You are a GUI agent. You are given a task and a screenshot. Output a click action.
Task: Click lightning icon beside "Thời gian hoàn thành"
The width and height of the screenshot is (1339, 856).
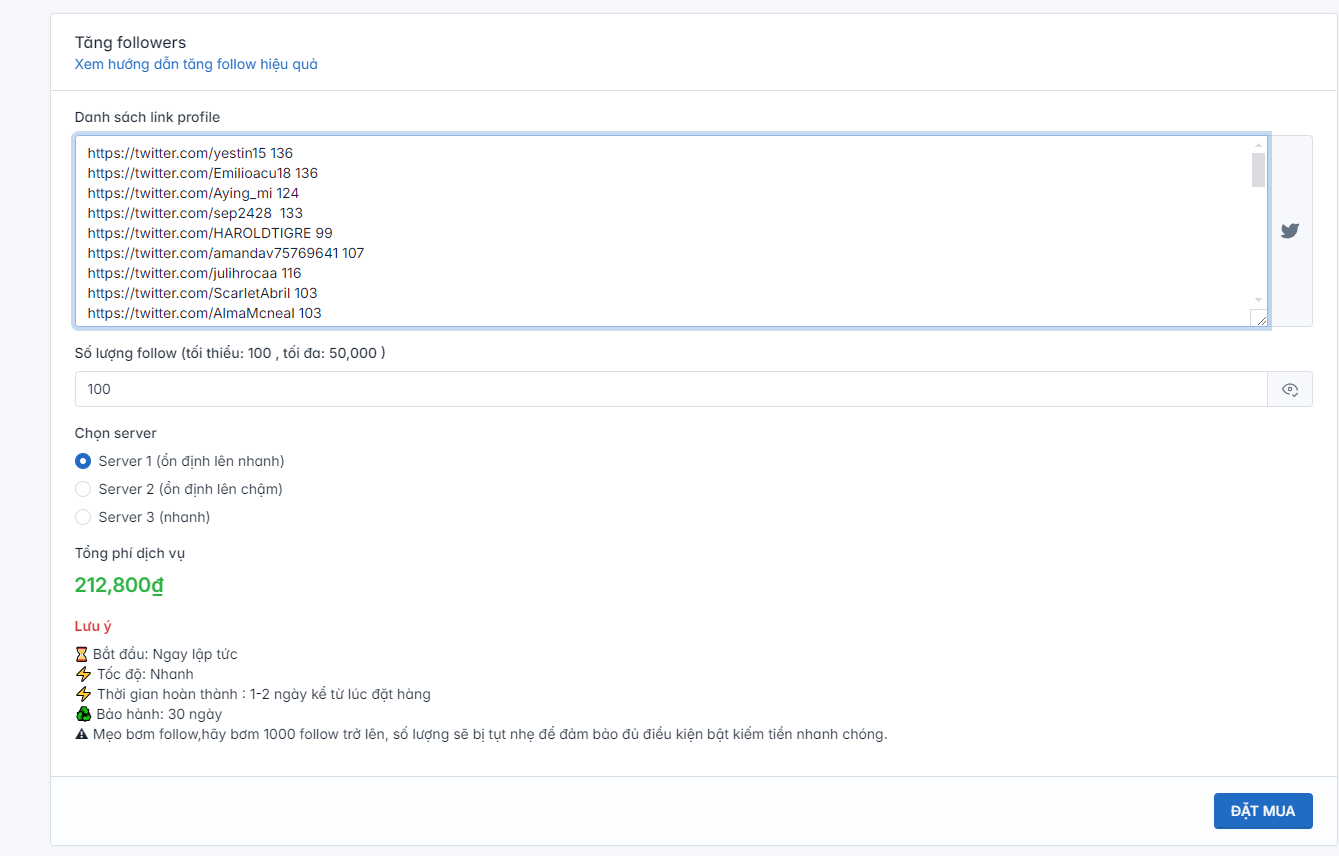click(83, 694)
